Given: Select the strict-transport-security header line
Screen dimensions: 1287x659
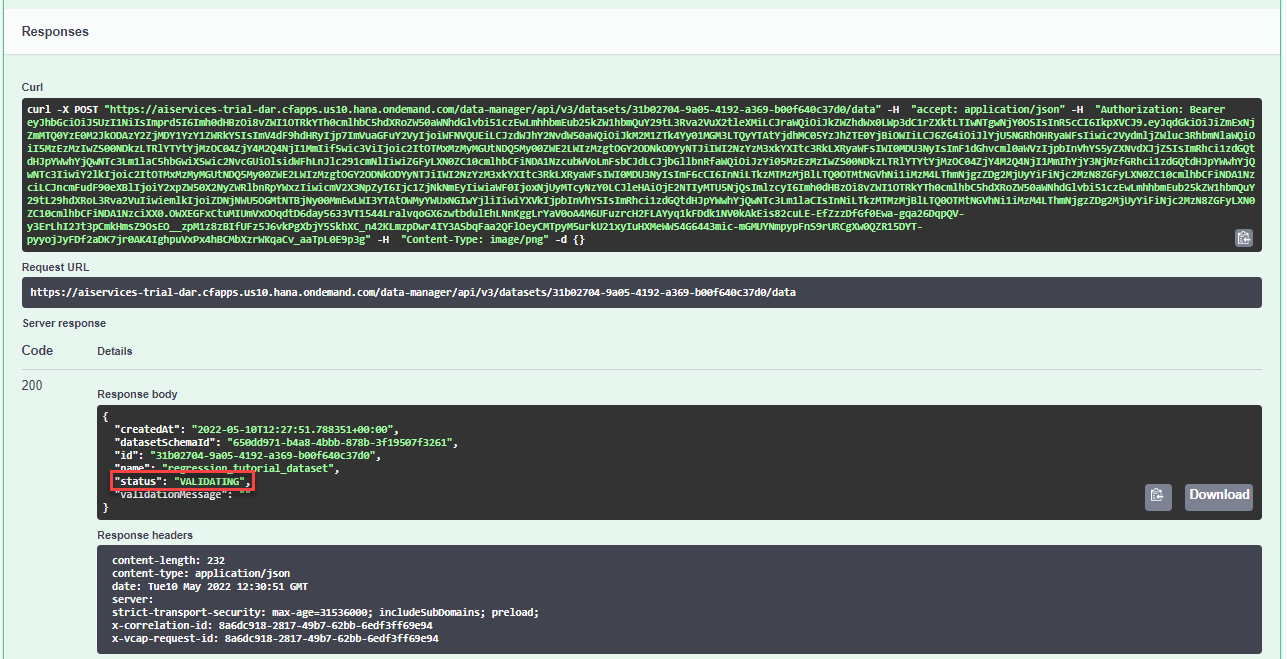Looking at the screenshot, I should 326,612.
